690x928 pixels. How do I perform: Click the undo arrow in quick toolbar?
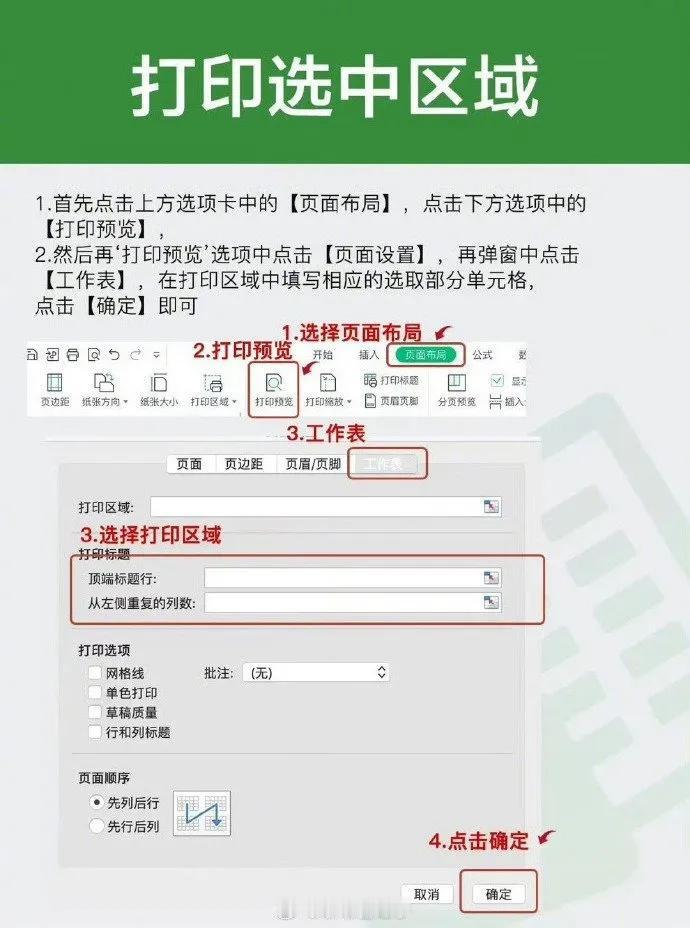[x=114, y=355]
